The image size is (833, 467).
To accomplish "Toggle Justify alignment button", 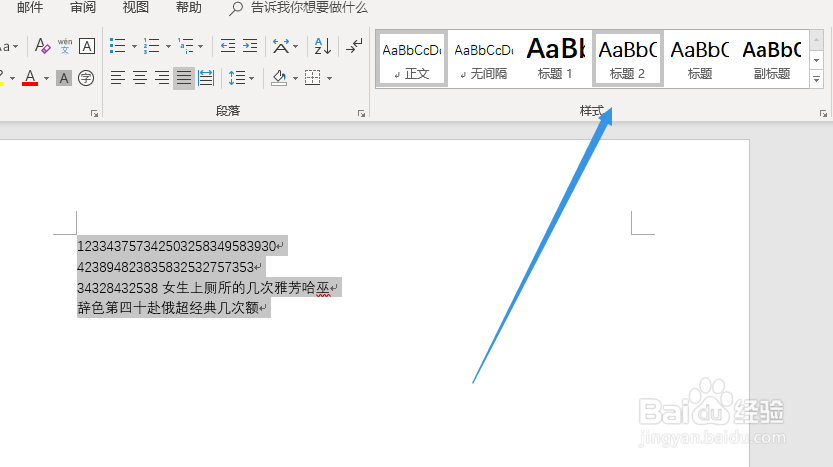I will 184,78.
